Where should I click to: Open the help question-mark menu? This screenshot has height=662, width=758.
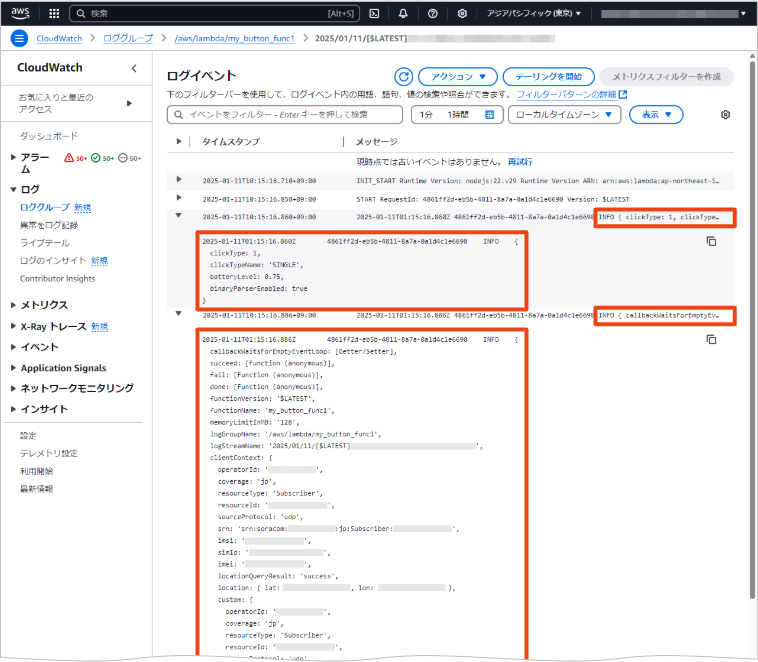pyautogui.click(x=433, y=14)
